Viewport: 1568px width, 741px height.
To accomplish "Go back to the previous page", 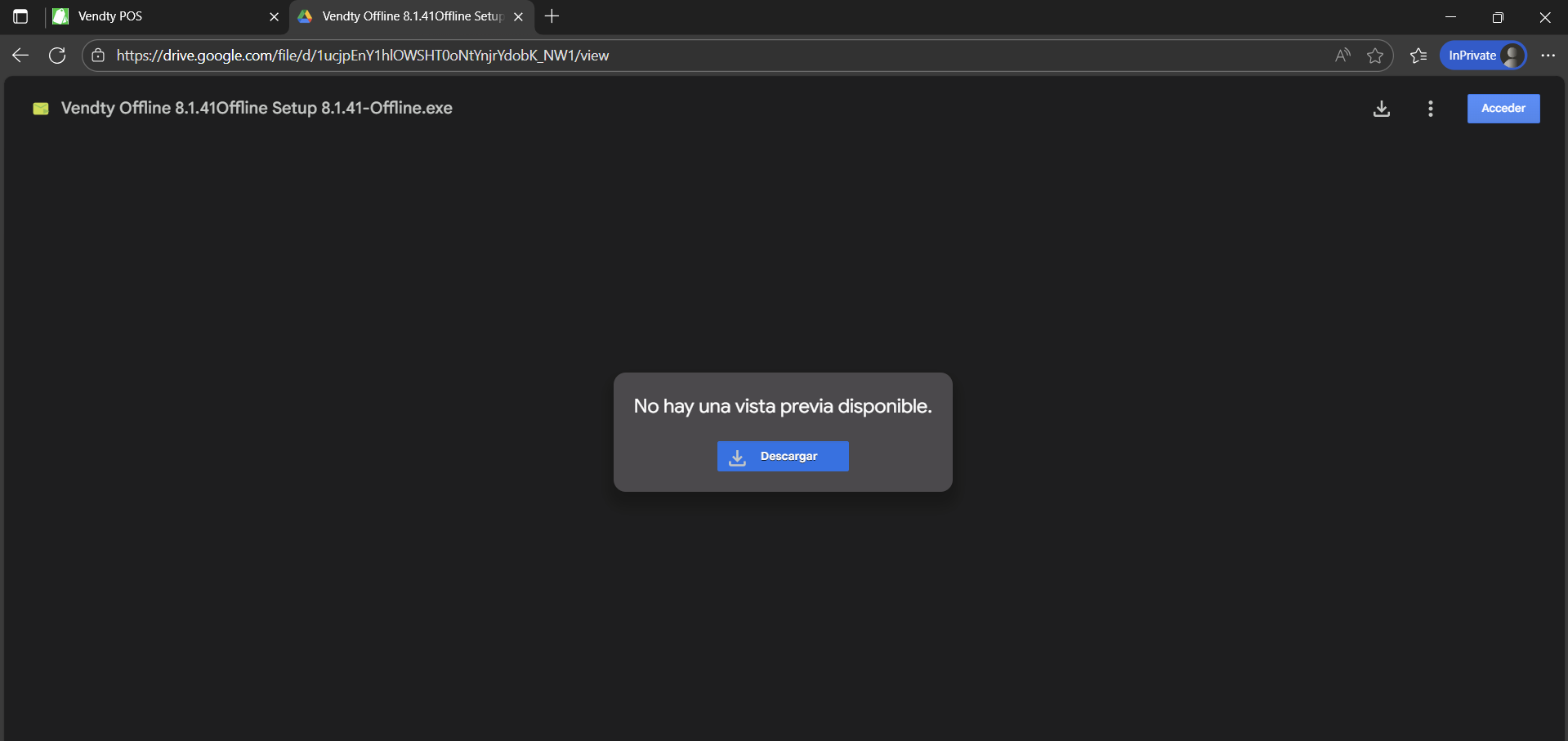I will tap(20, 56).
